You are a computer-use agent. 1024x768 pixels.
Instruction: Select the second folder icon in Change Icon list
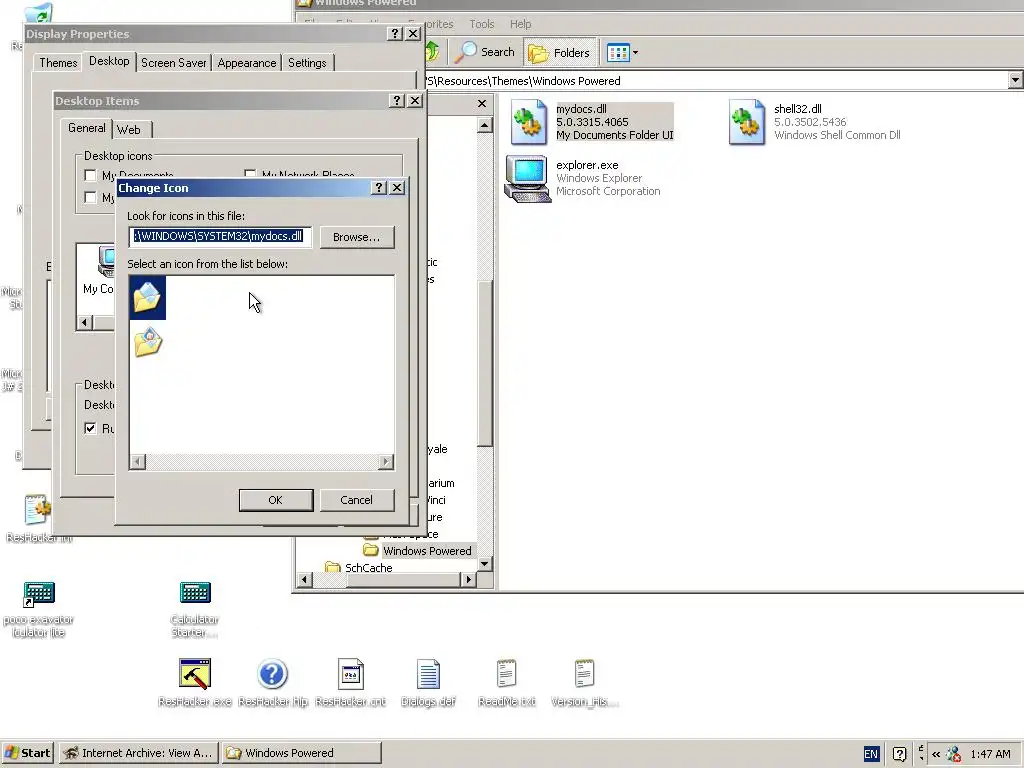pyautogui.click(x=148, y=342)
